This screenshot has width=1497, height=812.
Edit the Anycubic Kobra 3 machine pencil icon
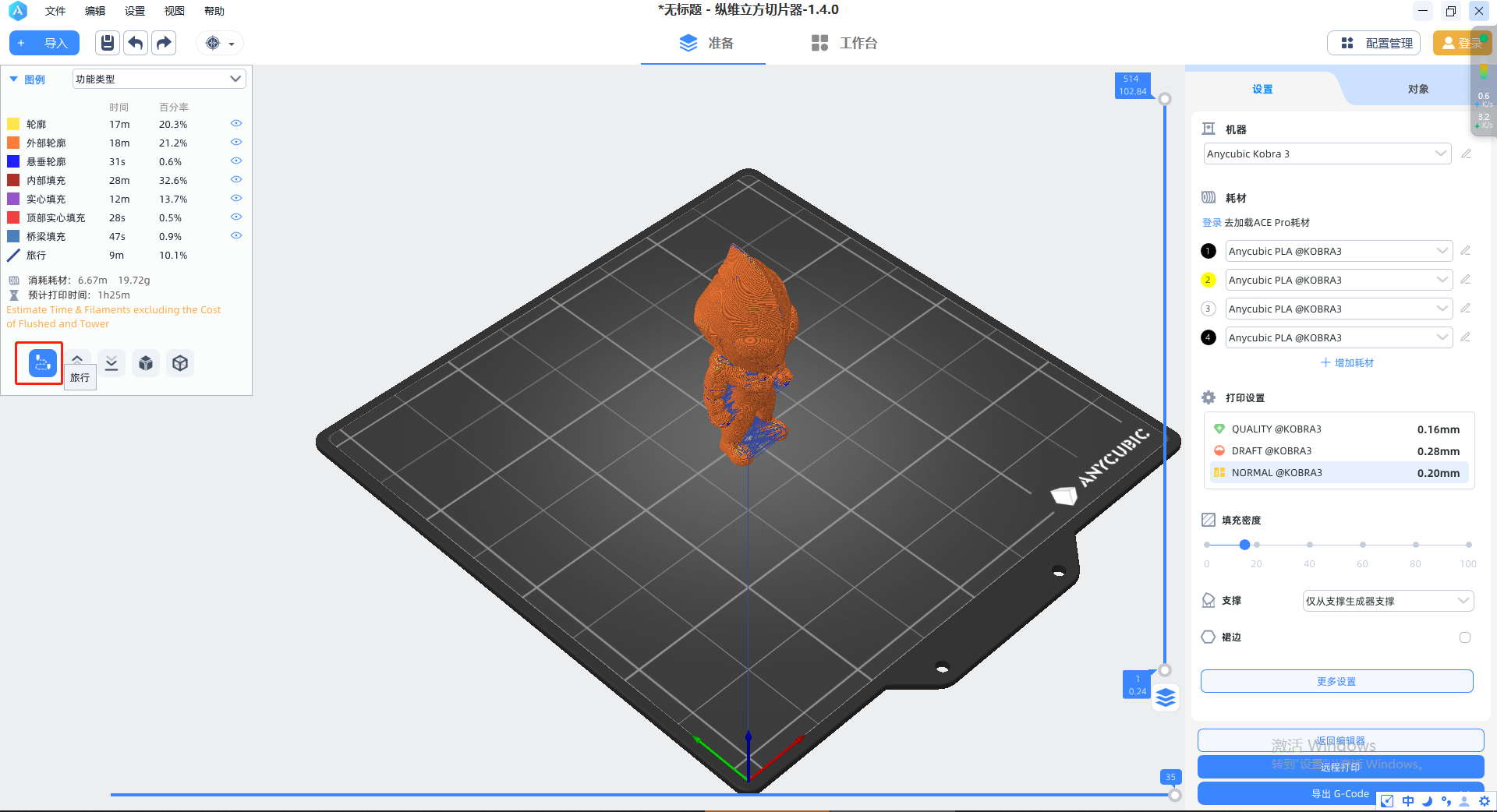pos(1467,154)
